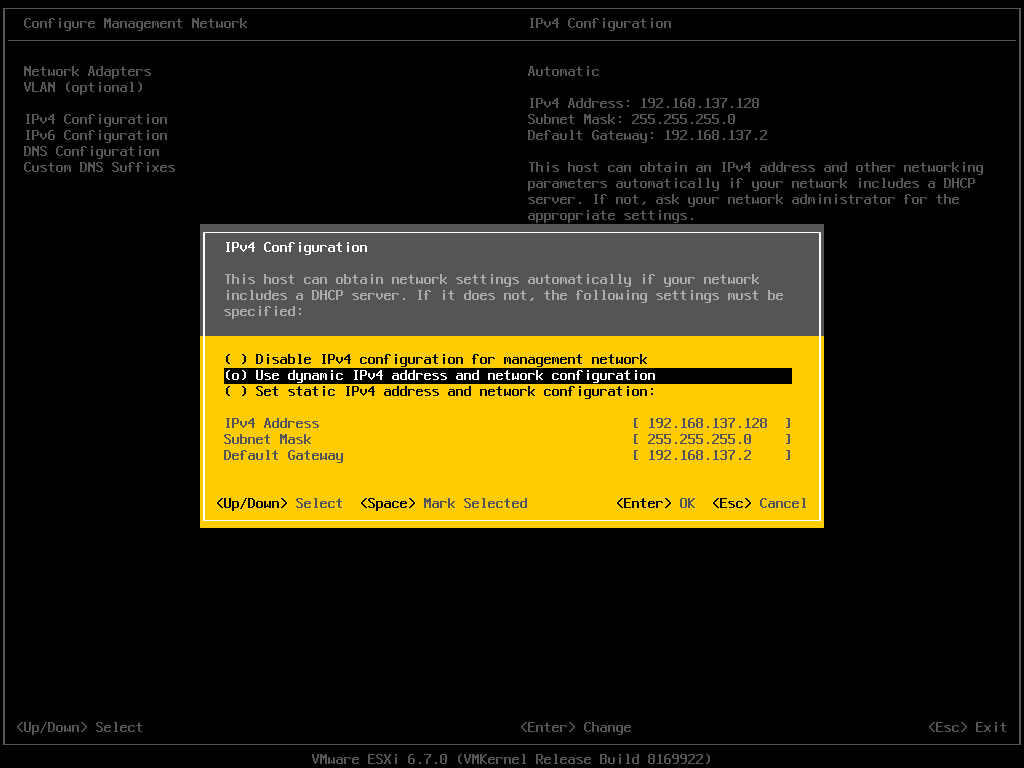This screenshot has height=768, width=1024.
Task: Open IPv6 Configuration menu item
Action: pos(95,136)
